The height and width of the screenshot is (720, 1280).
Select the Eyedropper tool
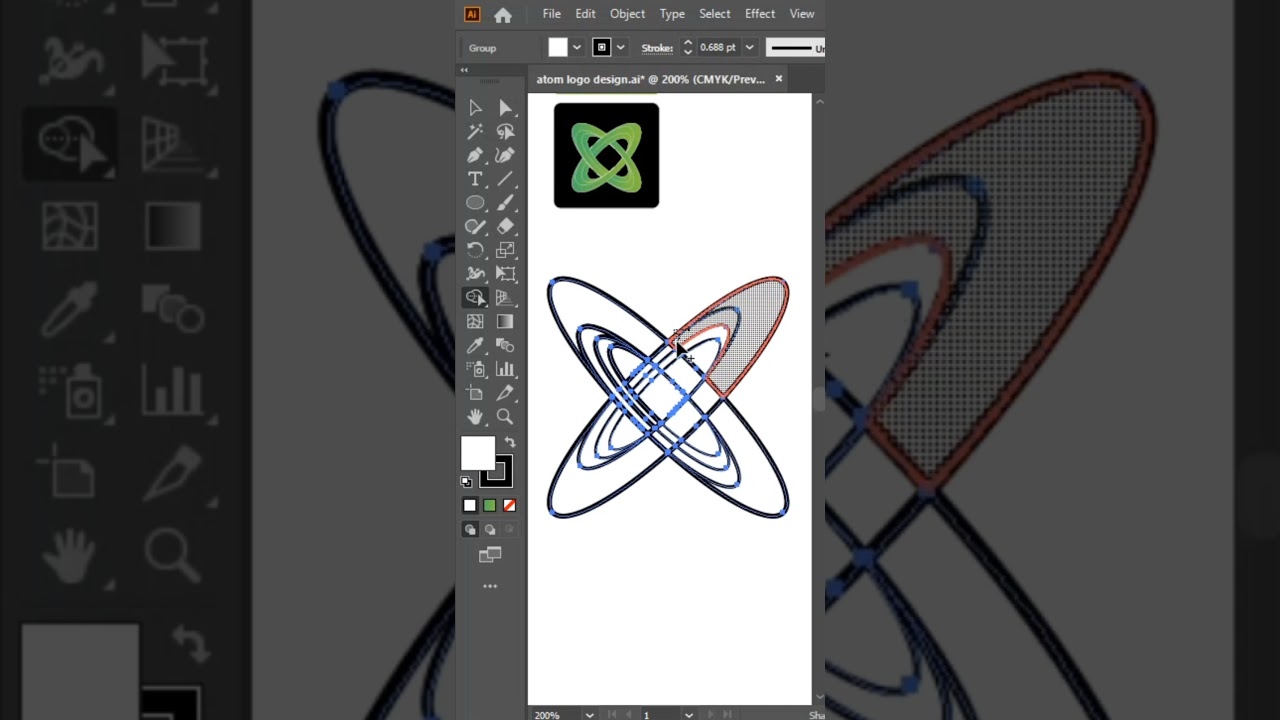tap(475, 345)
